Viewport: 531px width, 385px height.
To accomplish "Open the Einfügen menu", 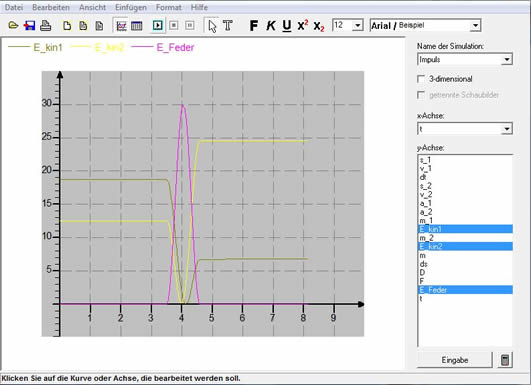I will [131, 7].
